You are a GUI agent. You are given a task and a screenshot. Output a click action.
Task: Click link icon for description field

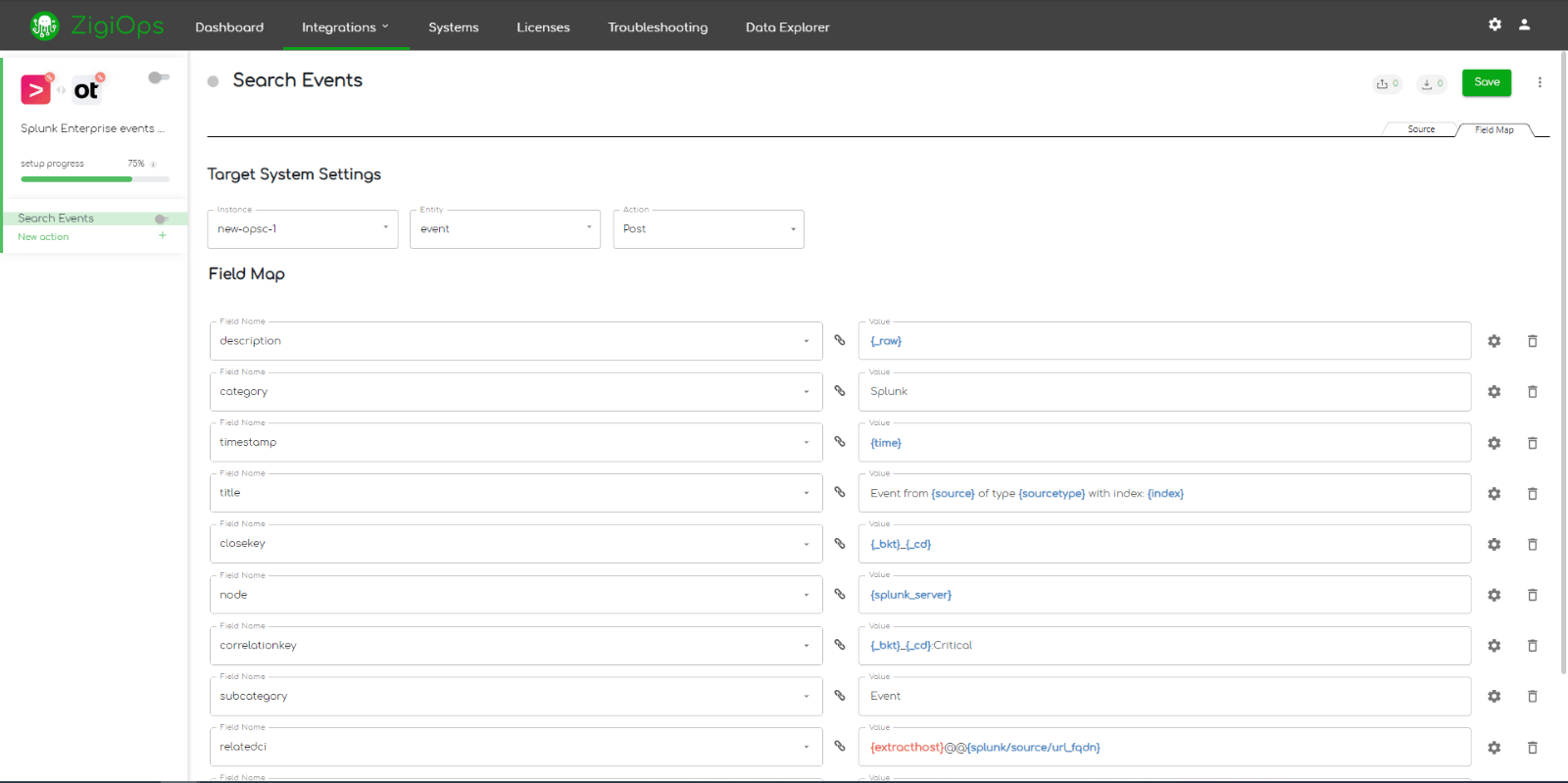840,340
